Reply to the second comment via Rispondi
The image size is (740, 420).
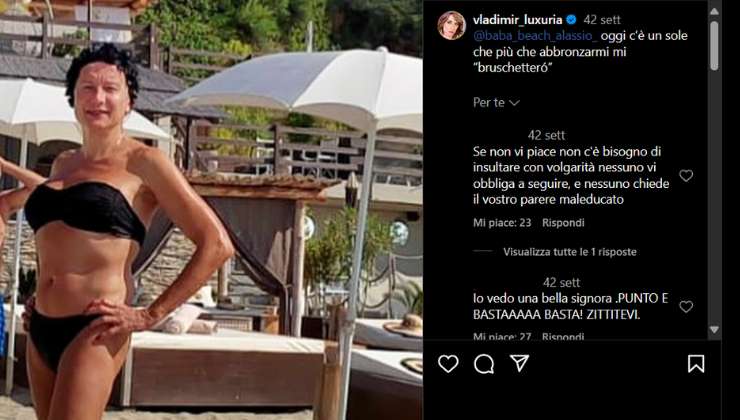(x=563, y=337)
